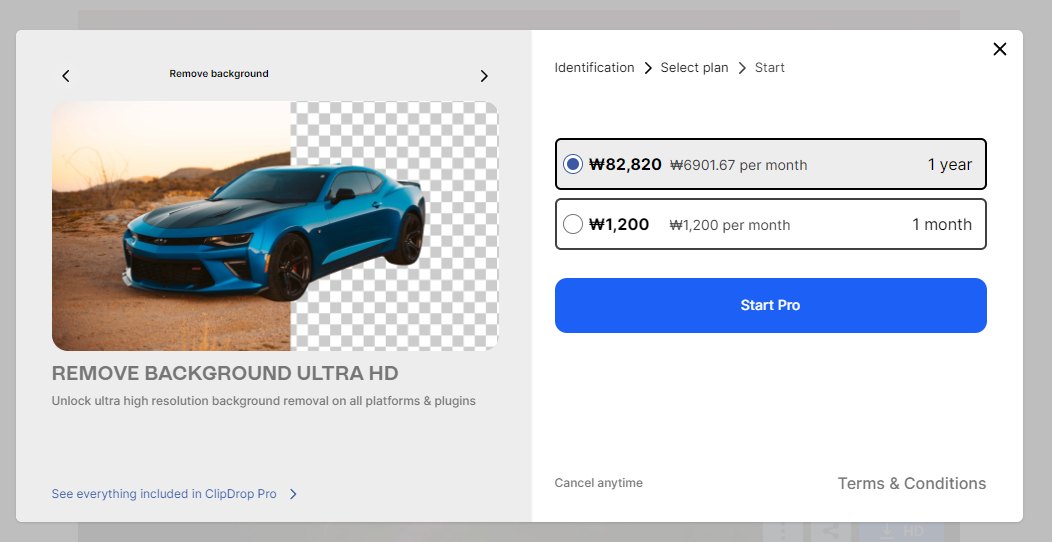
Task: Click the chevron beside ClipDrop Pro link
Action: (x=293, y=494)
